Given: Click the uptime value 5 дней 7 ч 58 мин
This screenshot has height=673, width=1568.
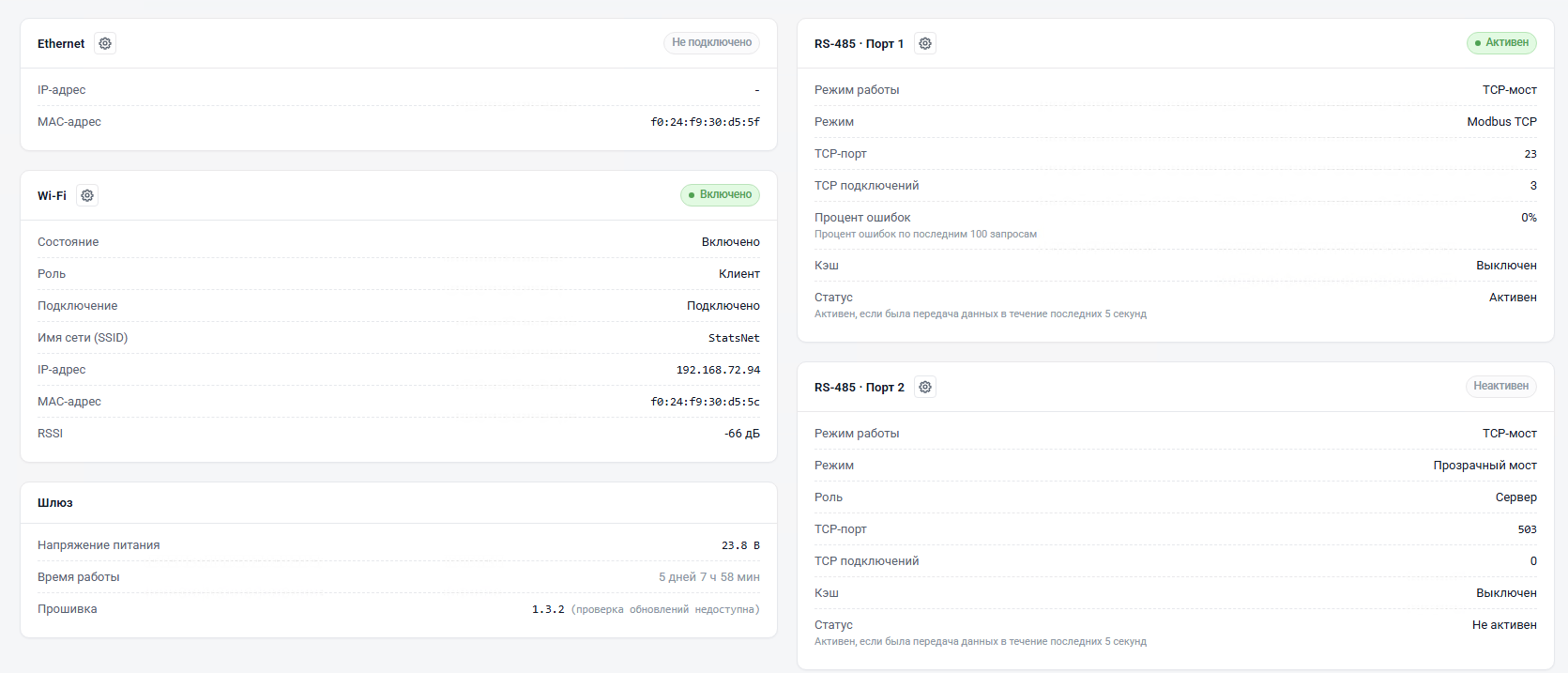Looking at the screenshot, I should pos(709,577).
